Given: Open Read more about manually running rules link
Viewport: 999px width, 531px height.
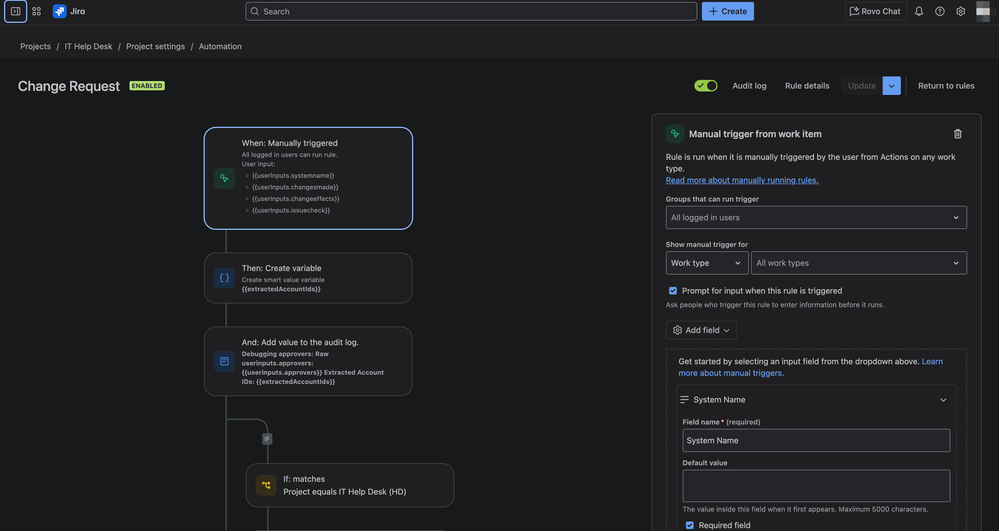Looking at the screenshot, I should pos(742,180).
